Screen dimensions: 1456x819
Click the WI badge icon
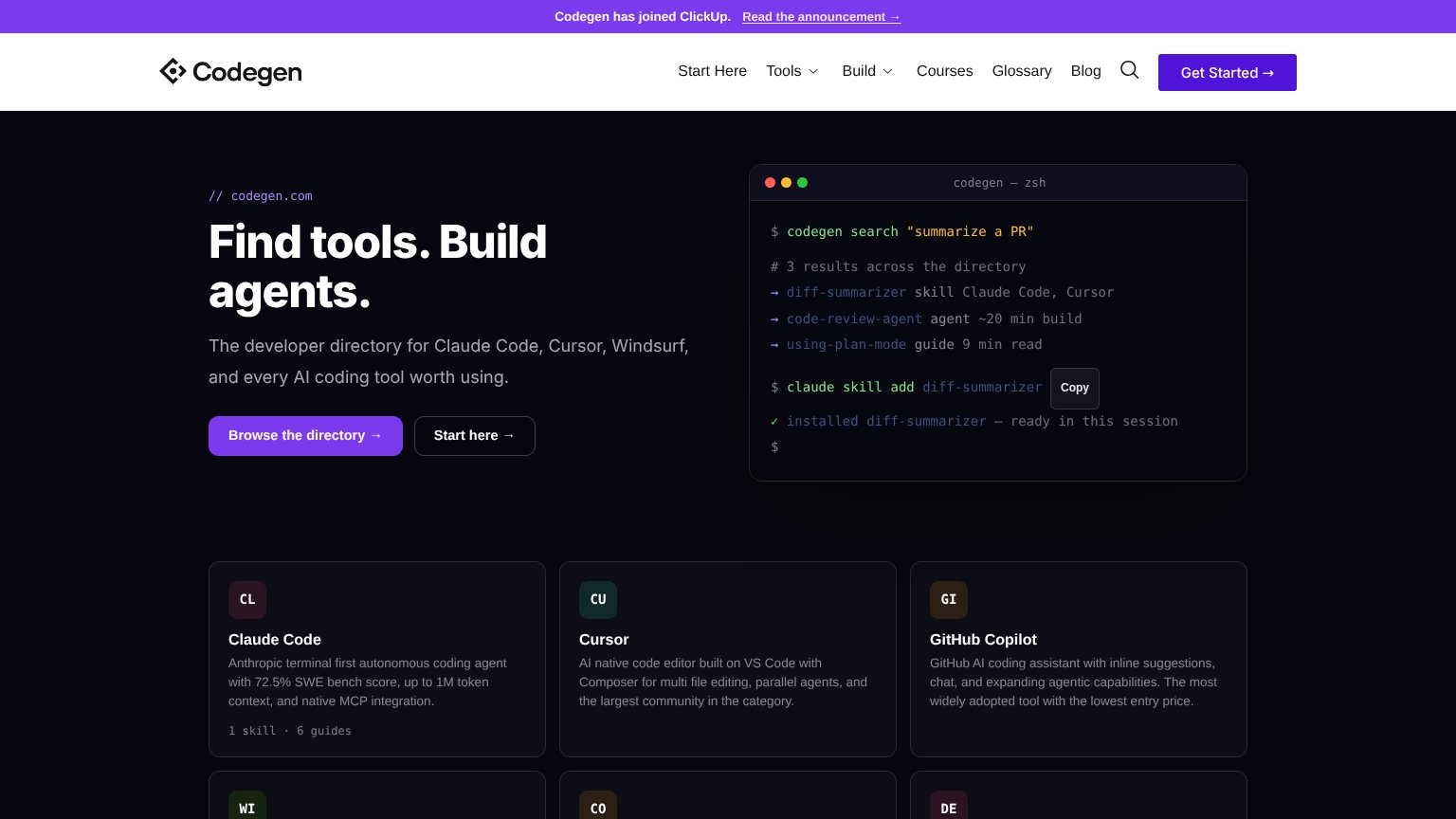(x=247, y=806)
